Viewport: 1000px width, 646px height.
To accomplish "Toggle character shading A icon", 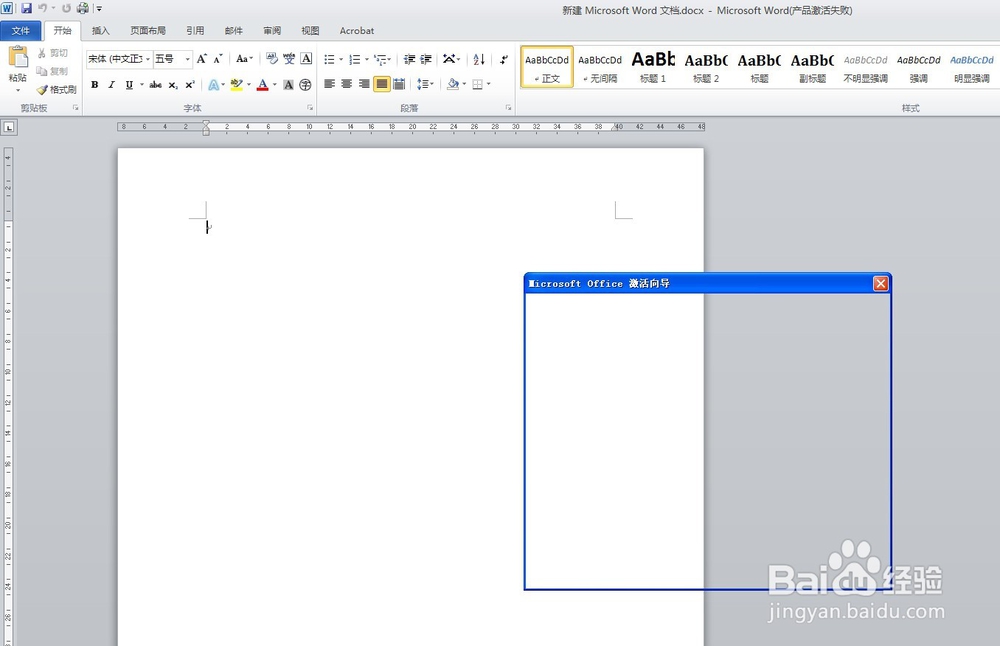I will pyautogui.click(x=288, y=84).
